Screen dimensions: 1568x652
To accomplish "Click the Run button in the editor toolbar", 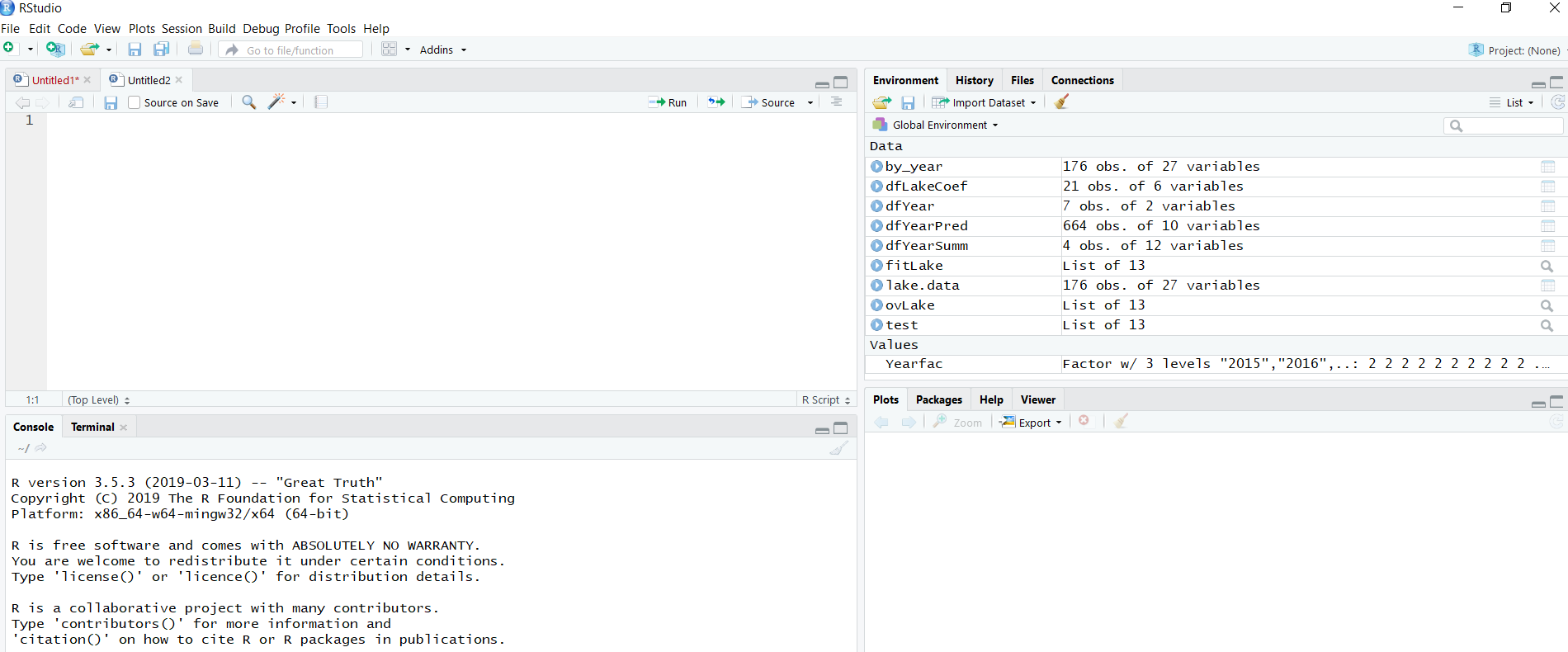I will (668, 102).
